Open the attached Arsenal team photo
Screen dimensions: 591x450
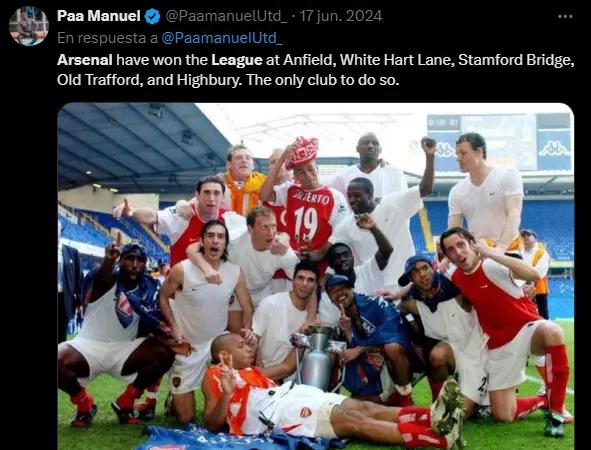[315, 276]
